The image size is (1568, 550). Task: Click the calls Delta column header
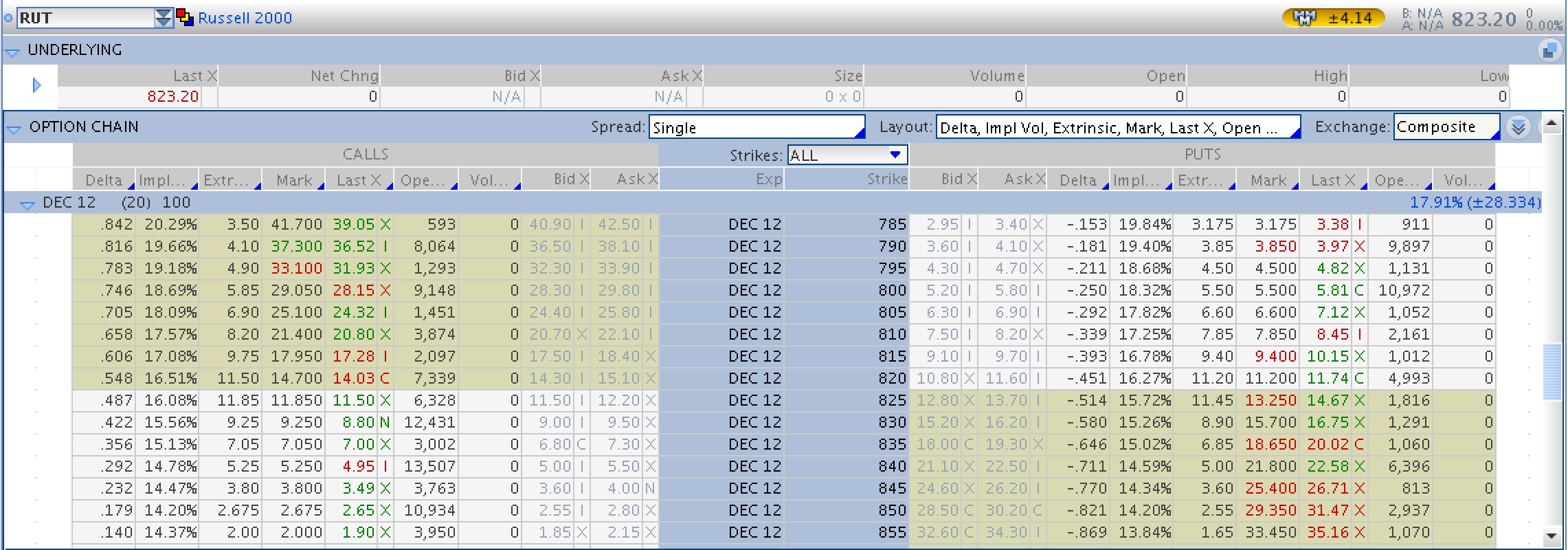click(104, 180)
